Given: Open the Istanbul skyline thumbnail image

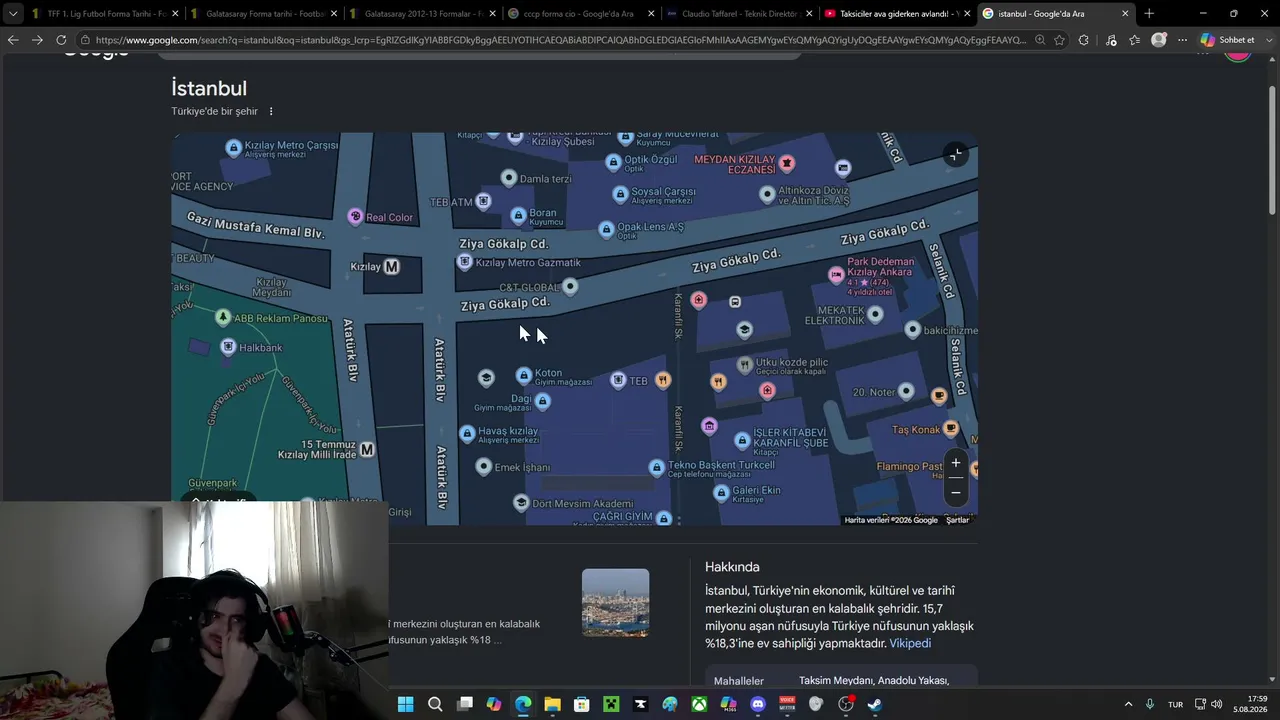Looking at the screenshot, I should (615, 603).
